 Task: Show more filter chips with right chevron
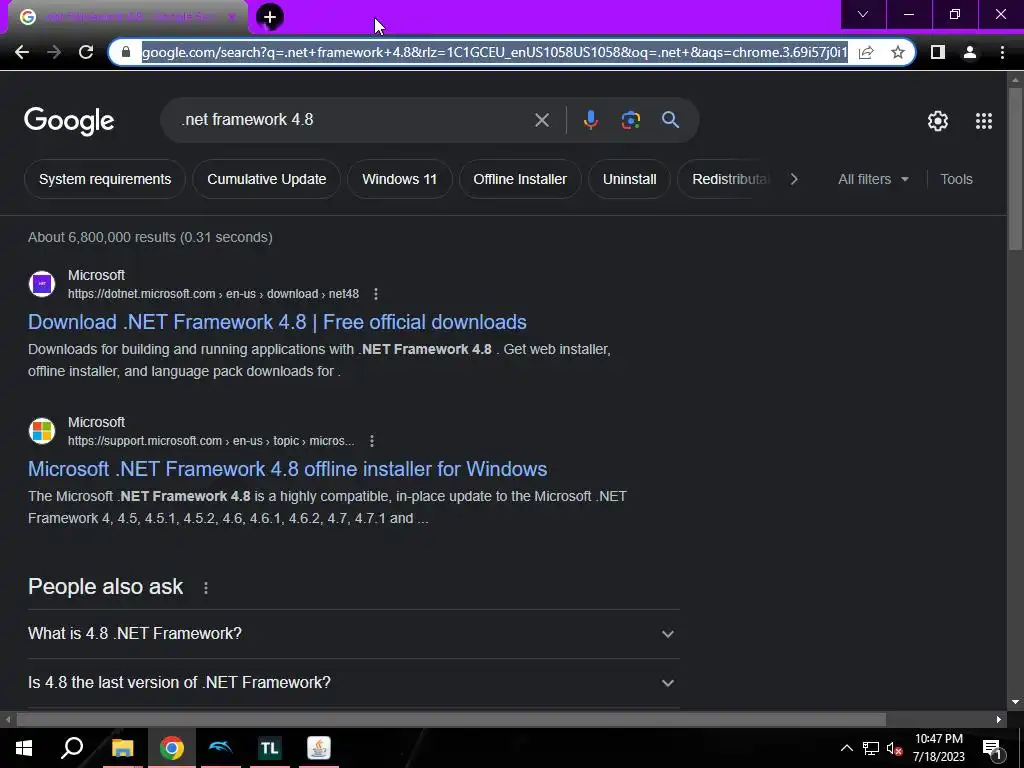tap(793, 179)
